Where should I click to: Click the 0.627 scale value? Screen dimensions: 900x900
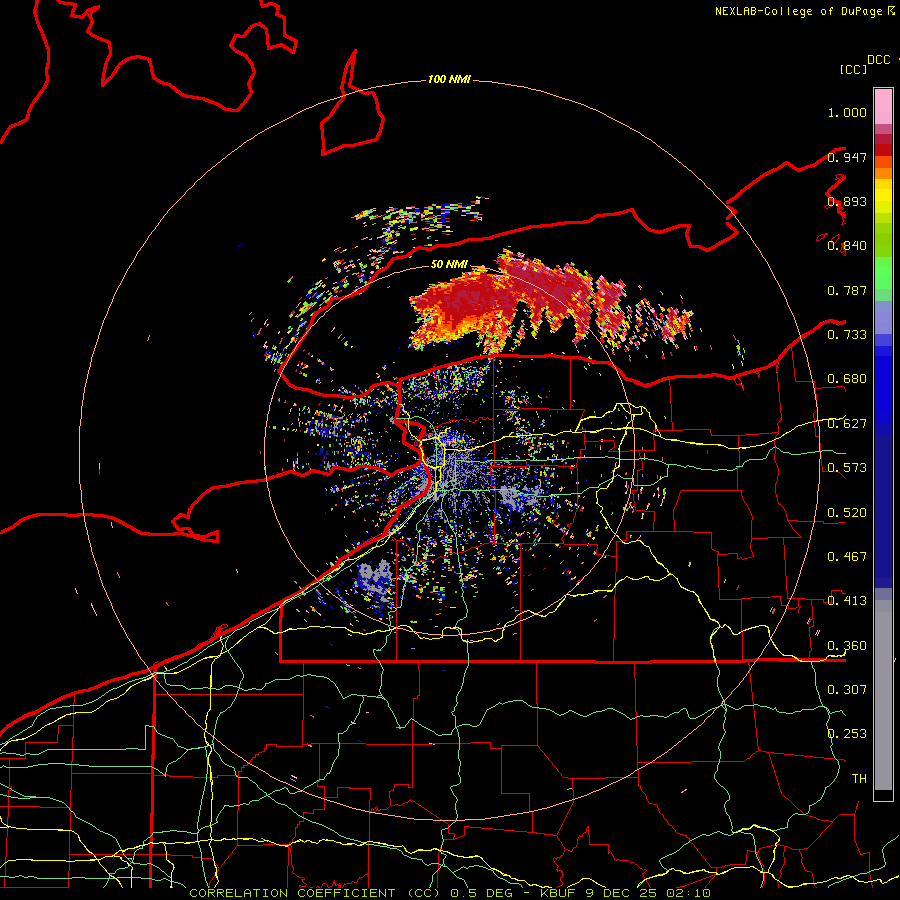coord(847,424)
